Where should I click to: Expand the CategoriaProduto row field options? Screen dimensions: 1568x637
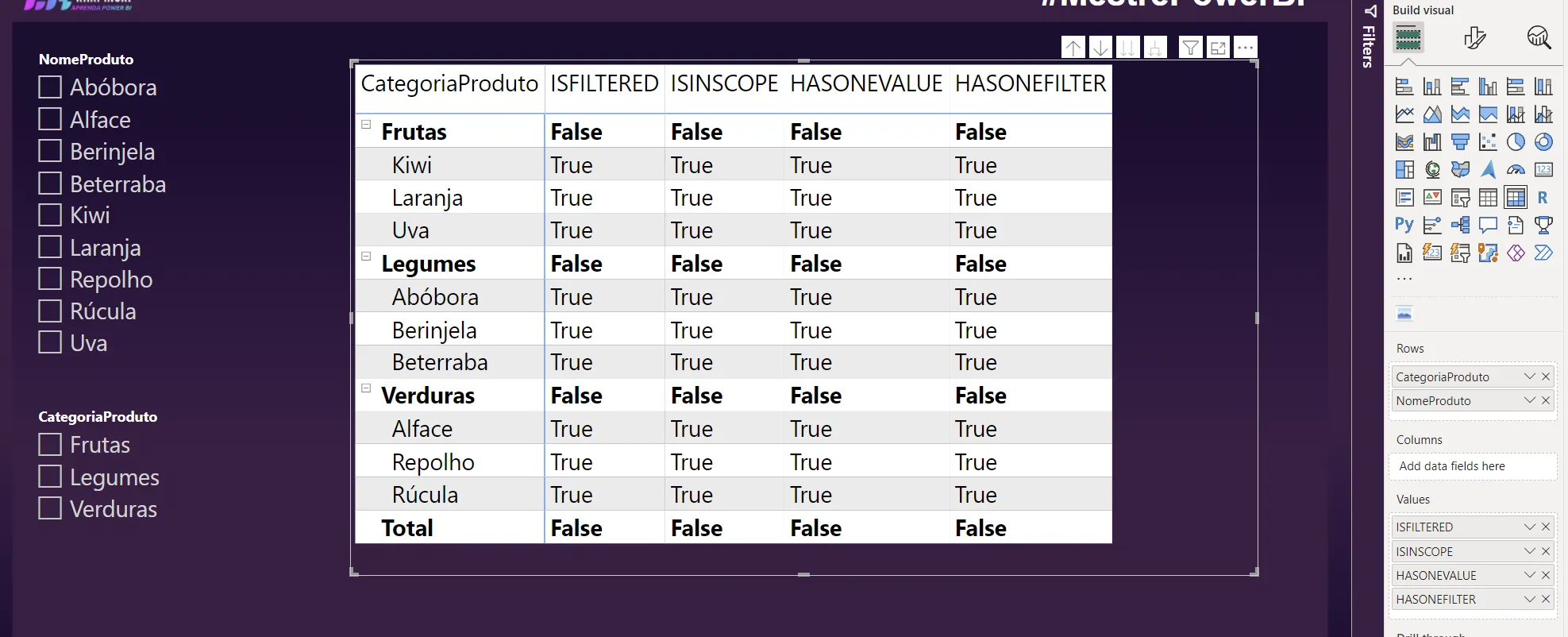pos(1529,376)
